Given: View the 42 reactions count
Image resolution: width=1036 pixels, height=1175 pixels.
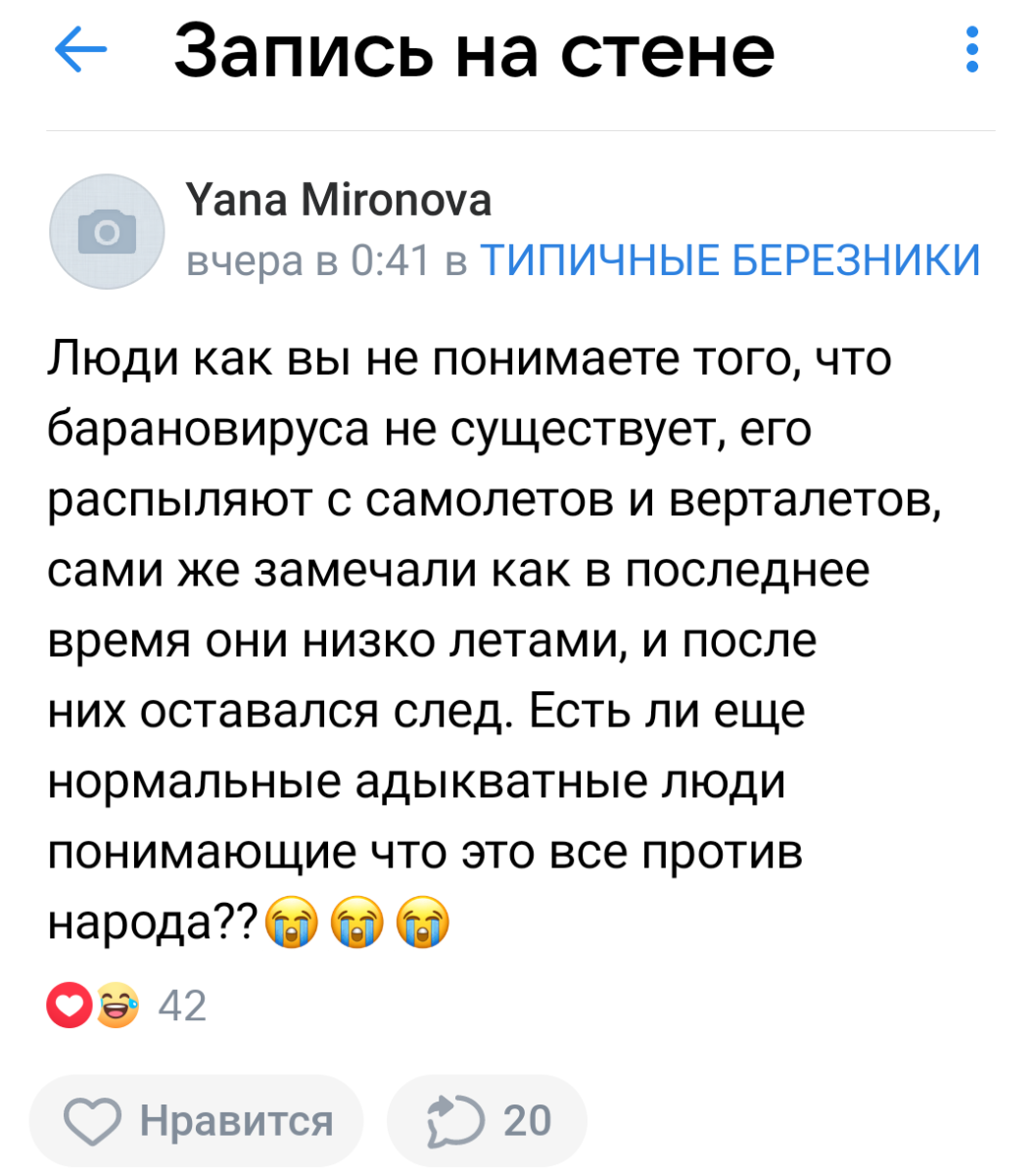Looking at the screenshot, I should tap(182, 1006).
